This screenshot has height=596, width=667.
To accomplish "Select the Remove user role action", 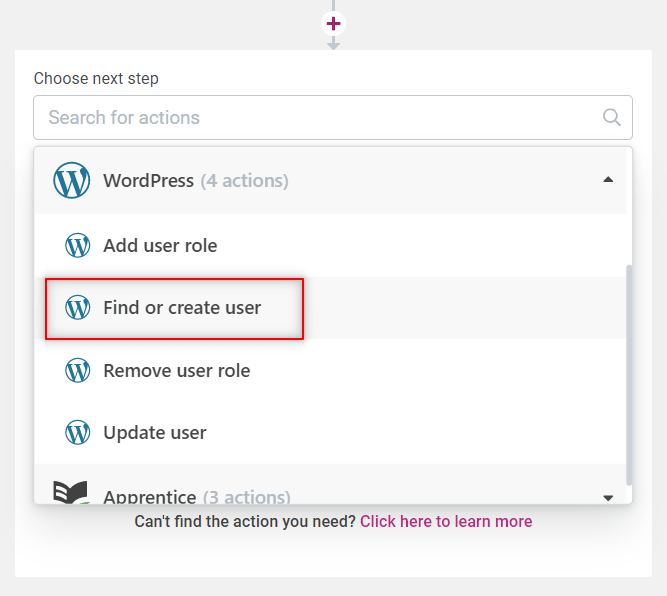I will [330, 370].
